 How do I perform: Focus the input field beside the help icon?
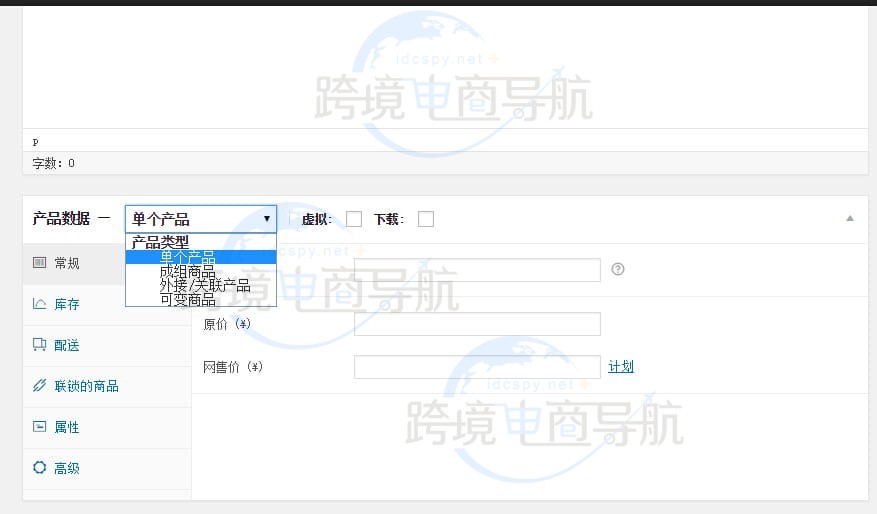477,270
